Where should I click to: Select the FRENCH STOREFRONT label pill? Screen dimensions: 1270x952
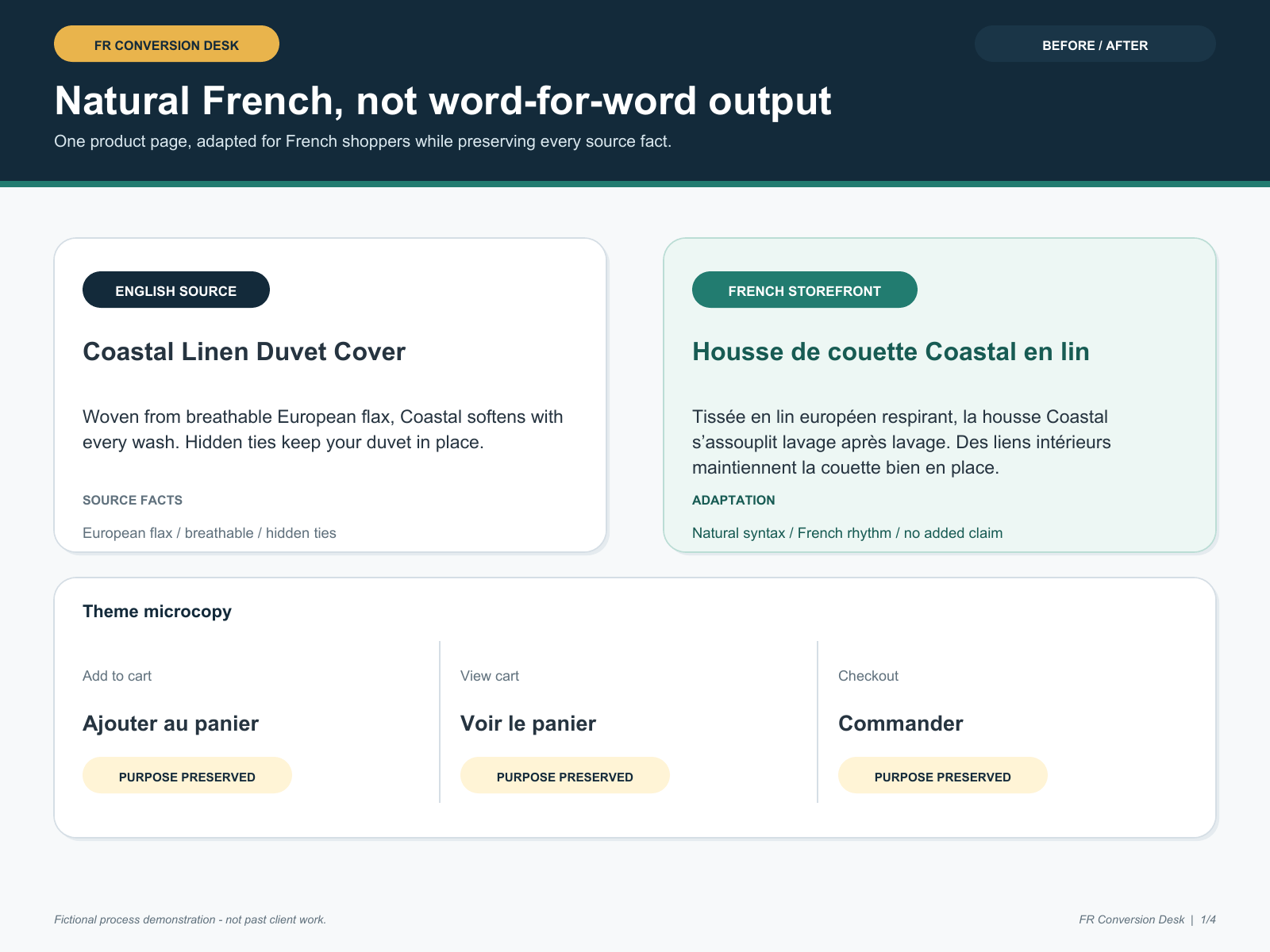[x=805, y=290]
